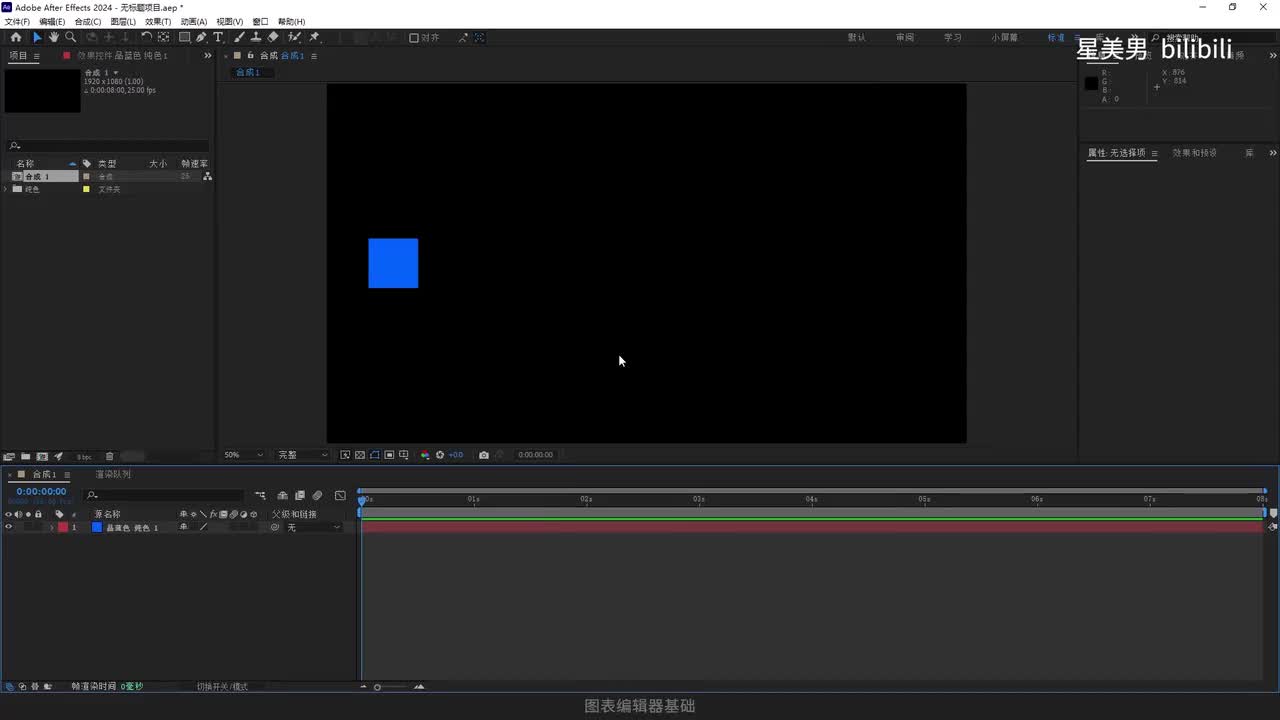Open the 编辑(E) menu
Screen dimensions: 1280x720
52,21
